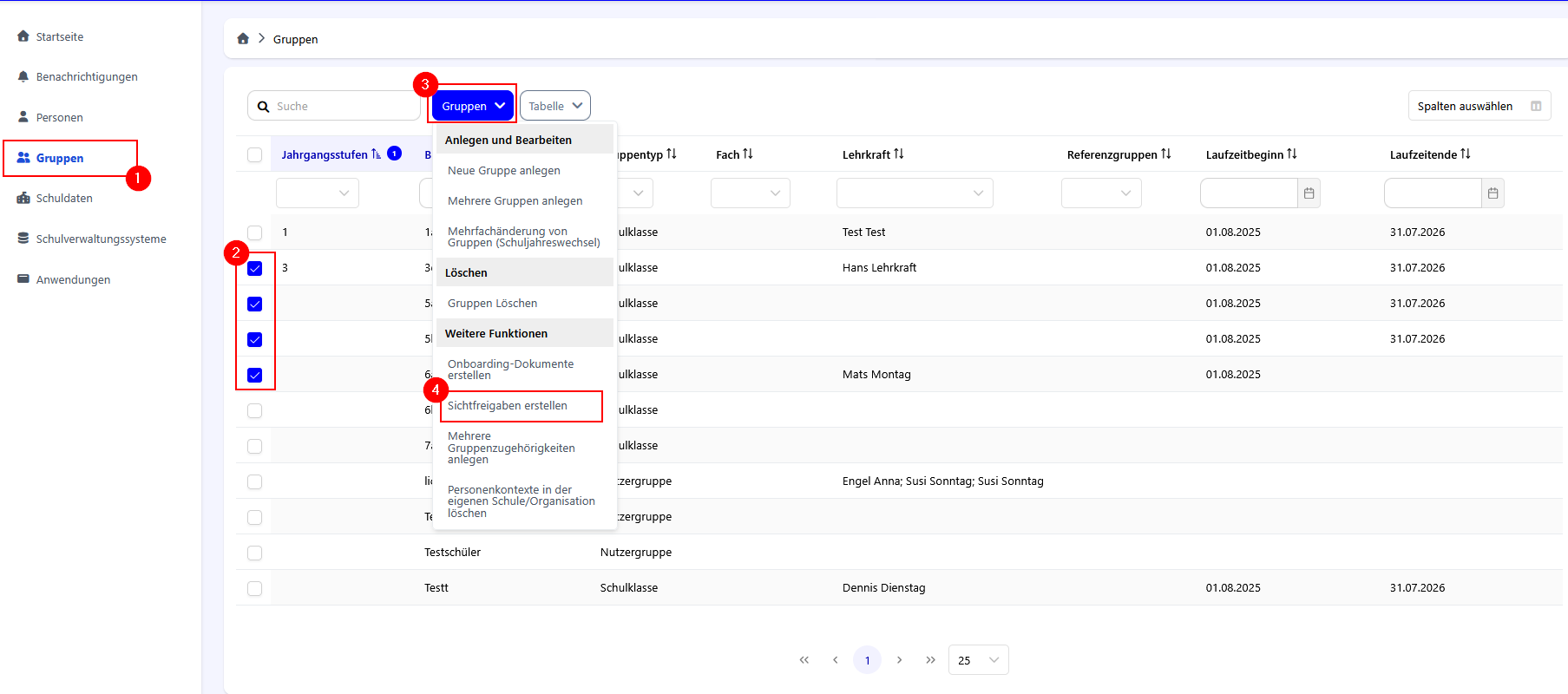Open the Laufzeitende calendar picker icon
Screen dimensions: 1568x694
coord(1493,193)
